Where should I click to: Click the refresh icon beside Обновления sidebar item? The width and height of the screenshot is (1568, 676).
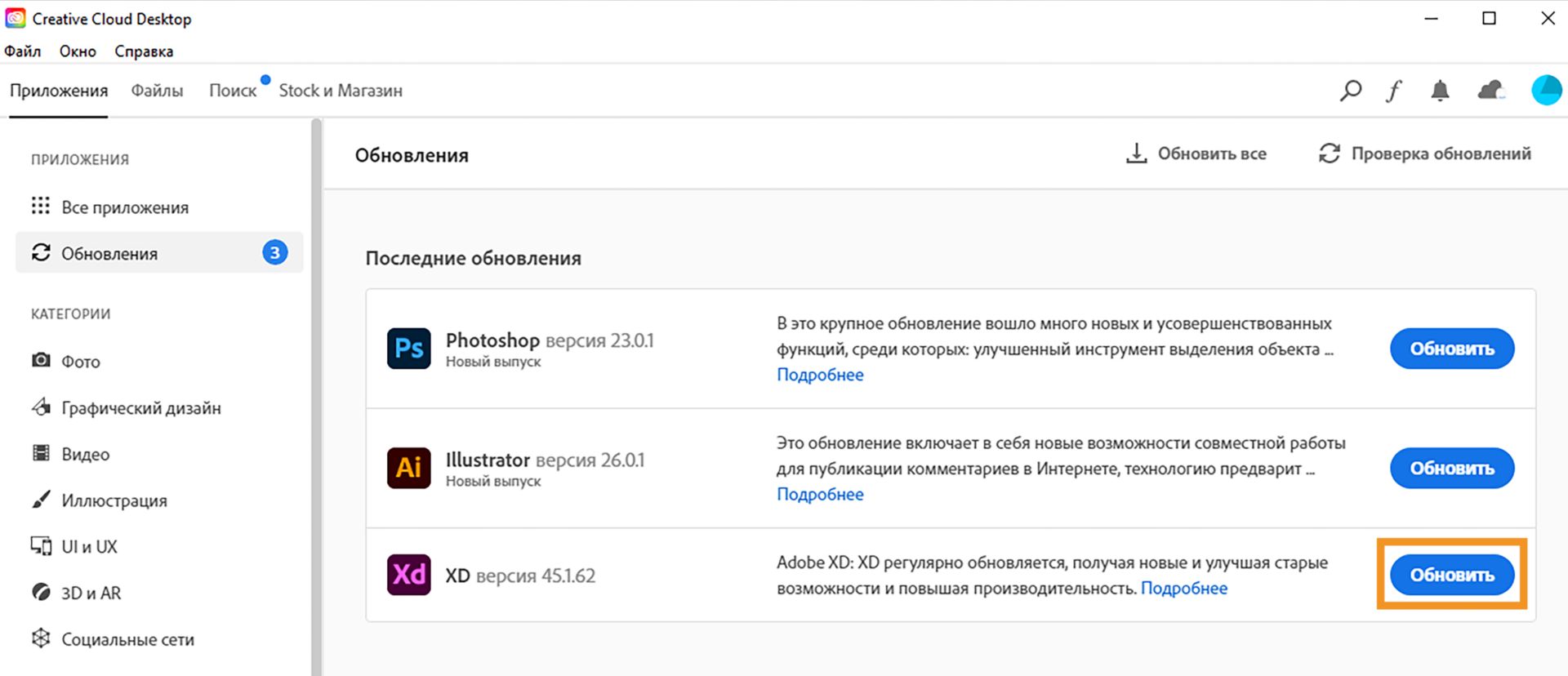pyautogui.click(x=41, y=252)
